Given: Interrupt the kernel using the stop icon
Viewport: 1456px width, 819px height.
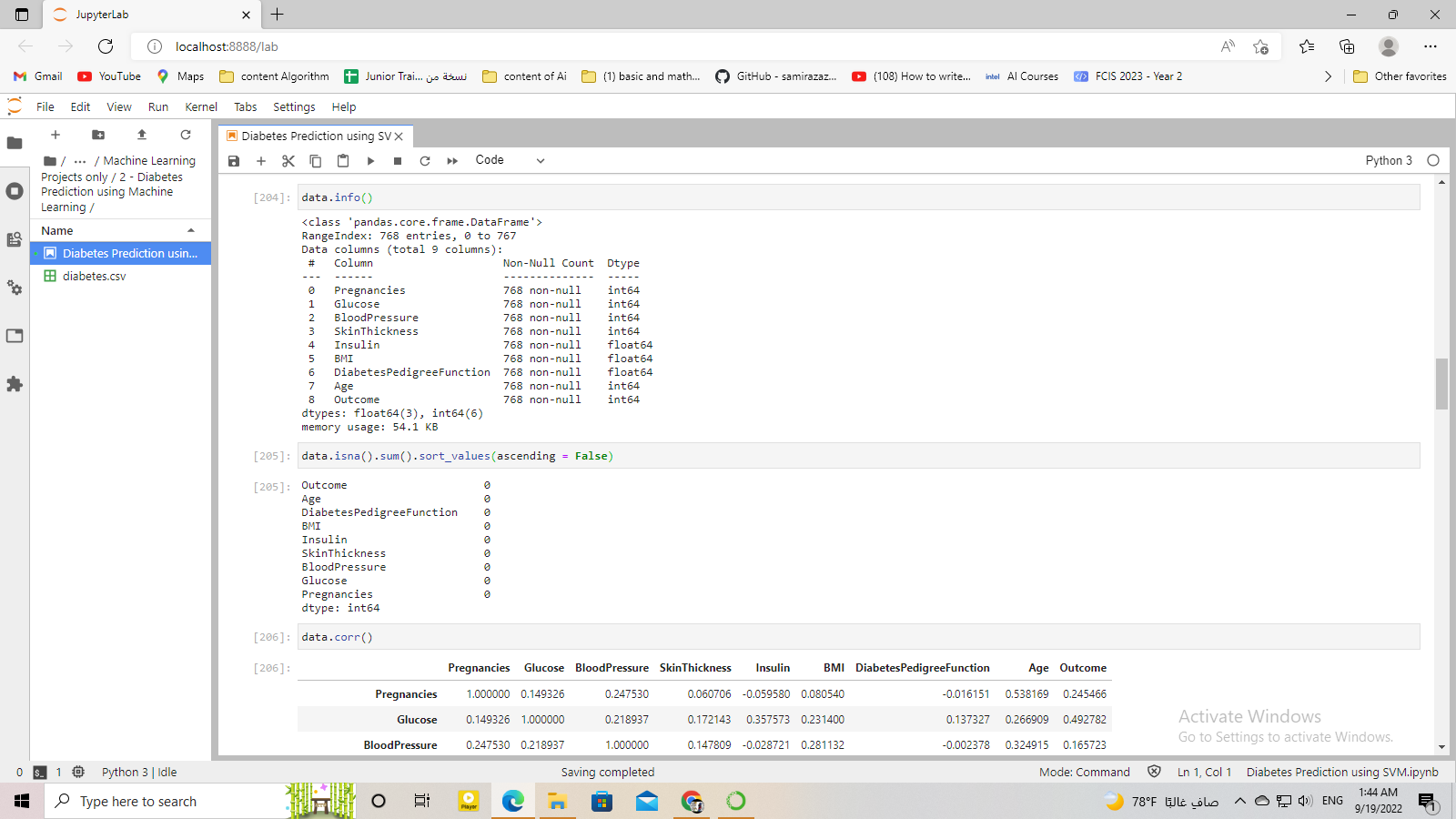Looking at the screenshot, I should pyautogui.click(x=398, y=160).
